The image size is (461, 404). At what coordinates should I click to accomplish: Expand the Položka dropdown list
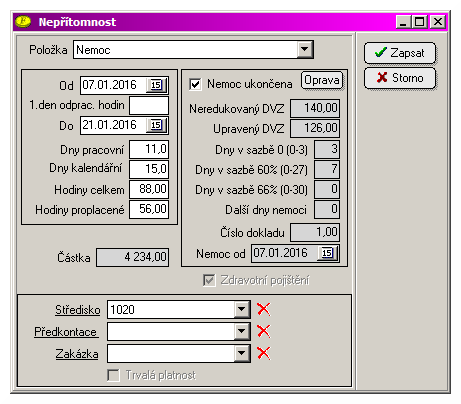[x=305, y=50]
